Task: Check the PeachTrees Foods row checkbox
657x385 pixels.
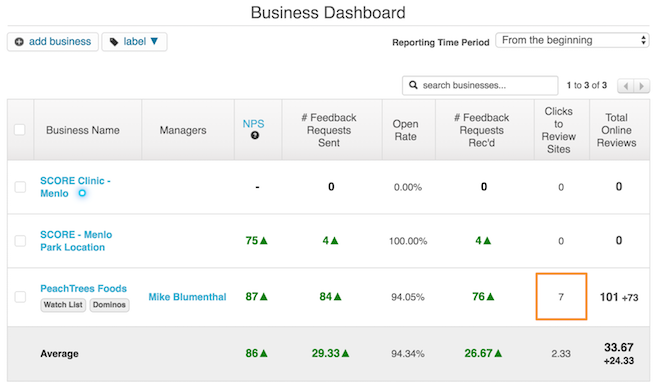Action: [x=20, y=297]
